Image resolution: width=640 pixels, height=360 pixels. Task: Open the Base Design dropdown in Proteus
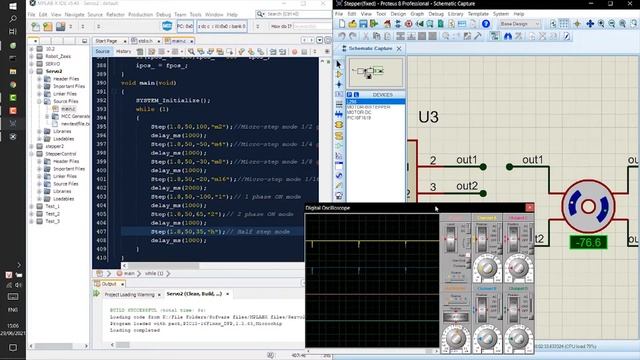pos(520,24)
